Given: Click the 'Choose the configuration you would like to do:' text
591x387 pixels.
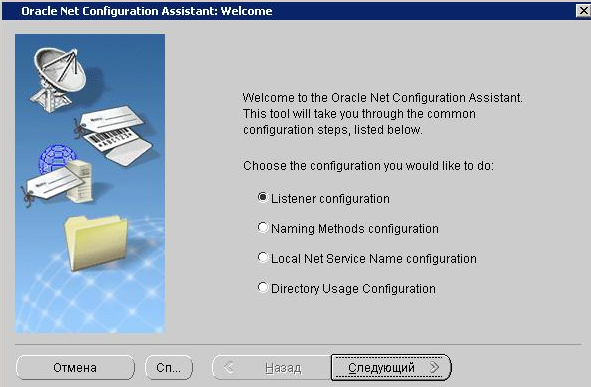Looking at the screenshot, I should click(x=368, y=166).
